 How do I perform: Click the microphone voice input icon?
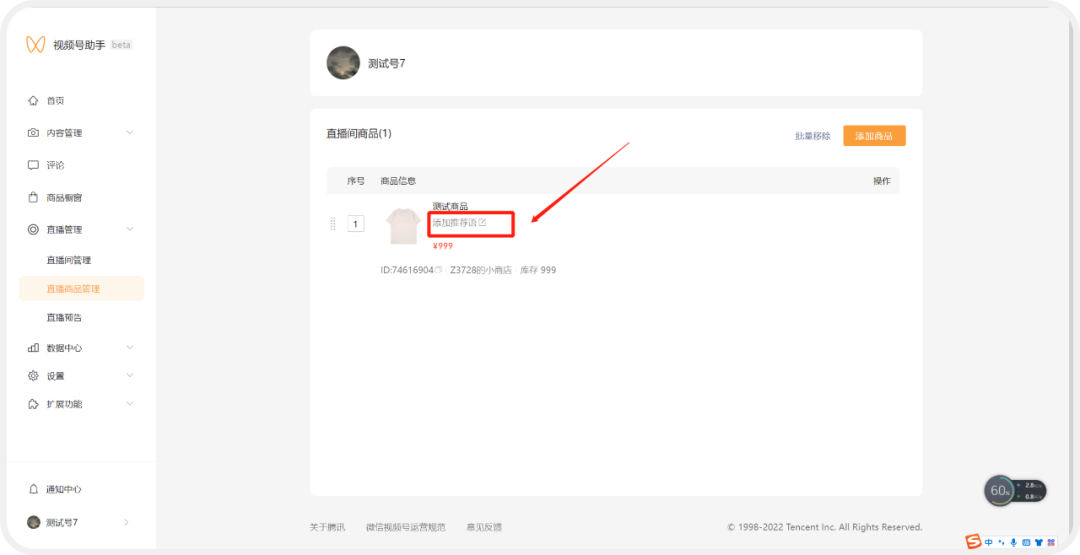pos(1013,543)
